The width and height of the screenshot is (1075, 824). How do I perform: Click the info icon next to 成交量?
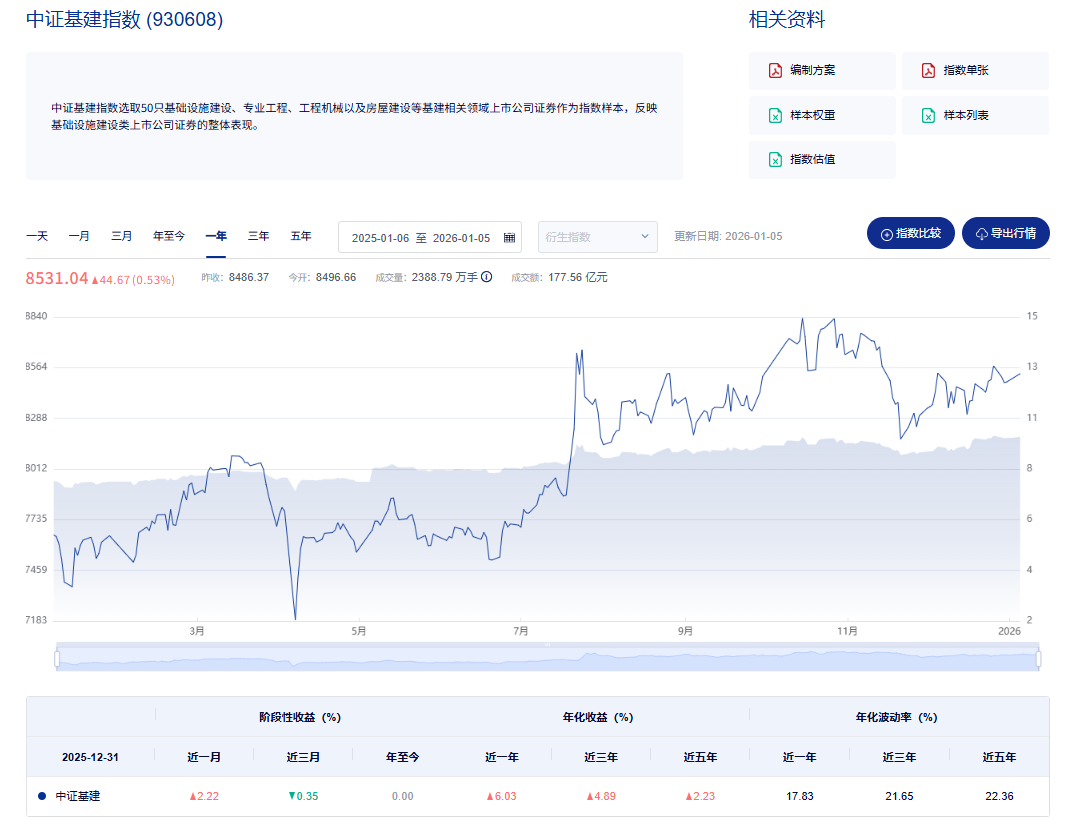(487, 277)
